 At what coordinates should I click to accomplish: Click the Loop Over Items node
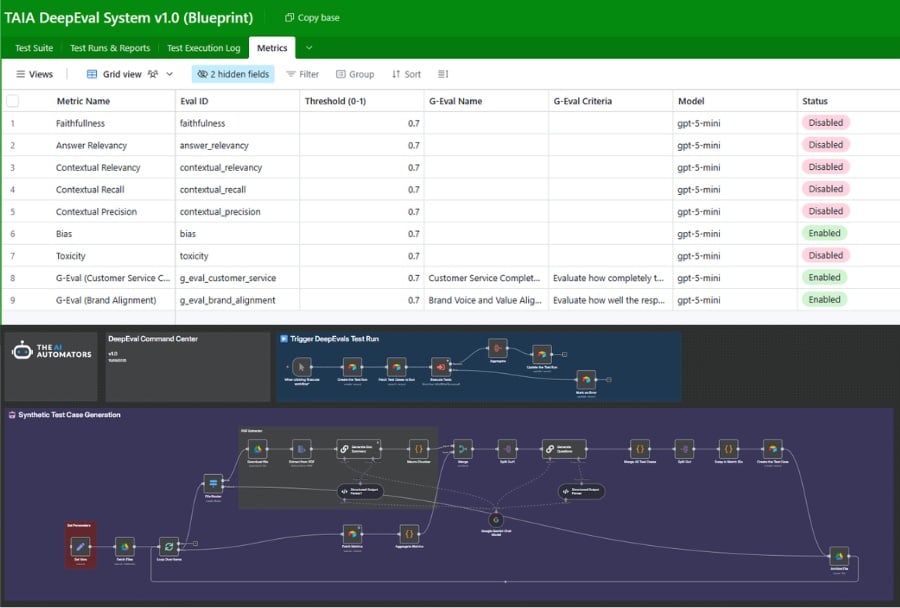point(169,546)
